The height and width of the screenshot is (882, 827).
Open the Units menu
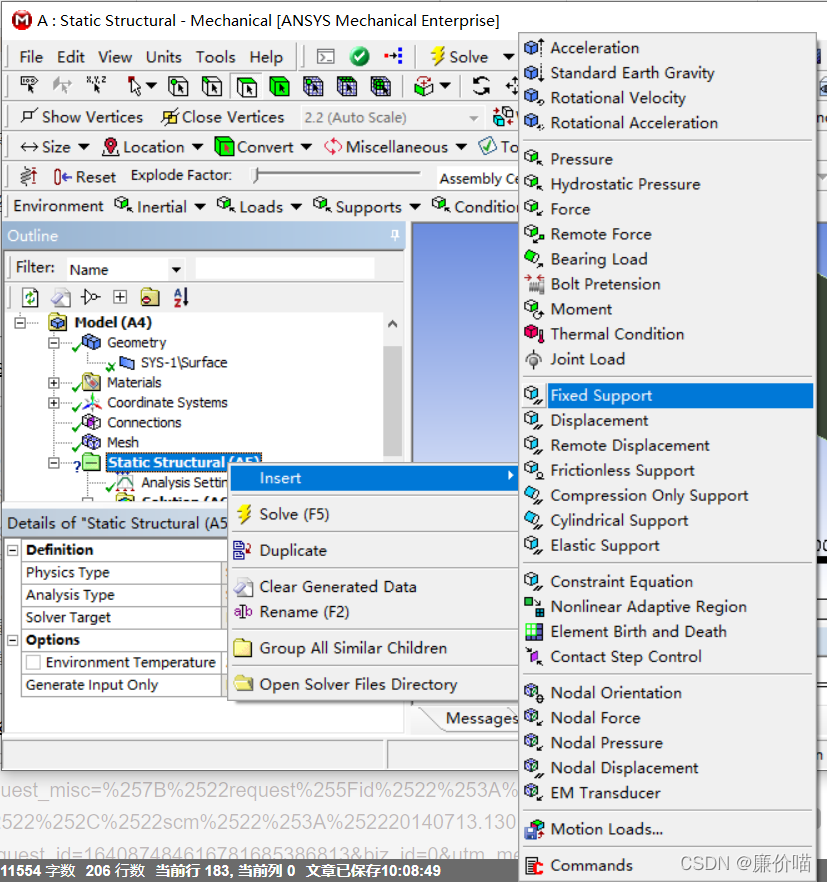click(164, 57)
